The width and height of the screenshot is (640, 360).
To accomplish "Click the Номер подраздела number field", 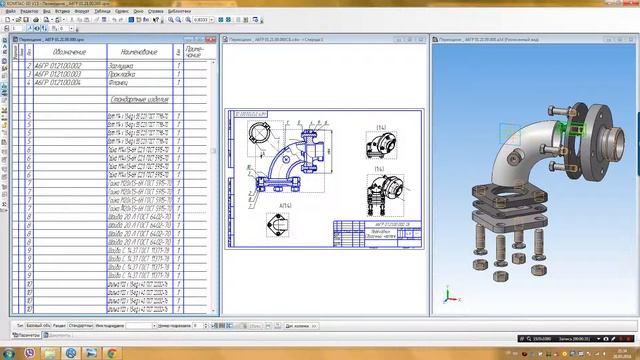I will coord(198,326).
